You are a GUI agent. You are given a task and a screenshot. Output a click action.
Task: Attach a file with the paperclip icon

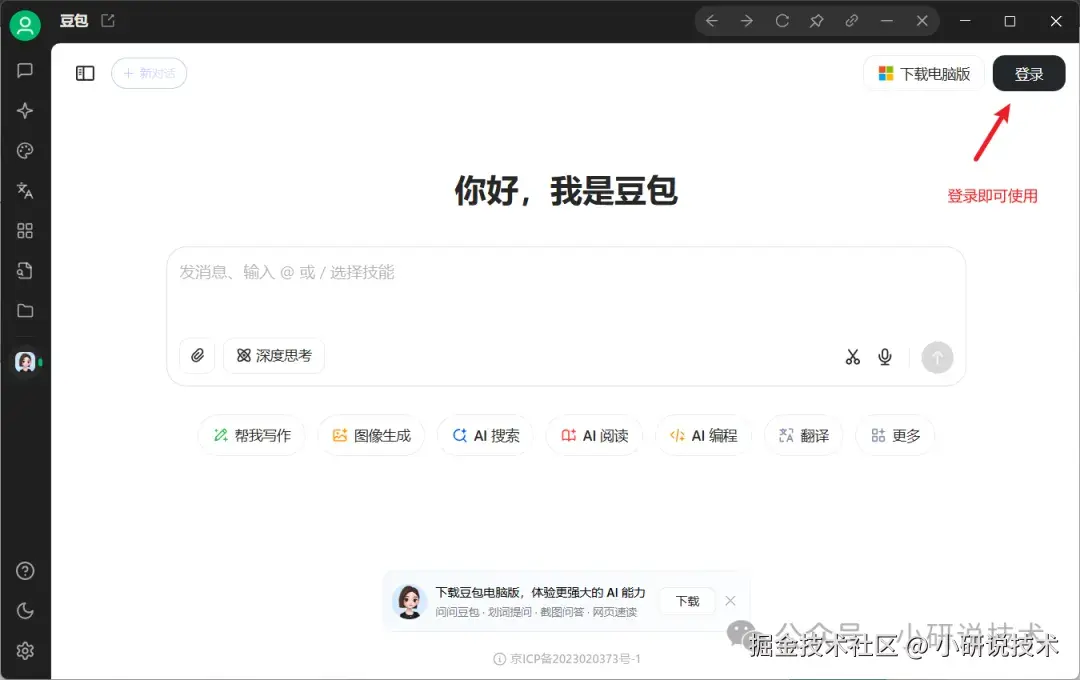pyautogui.click(x=198, y=356)
